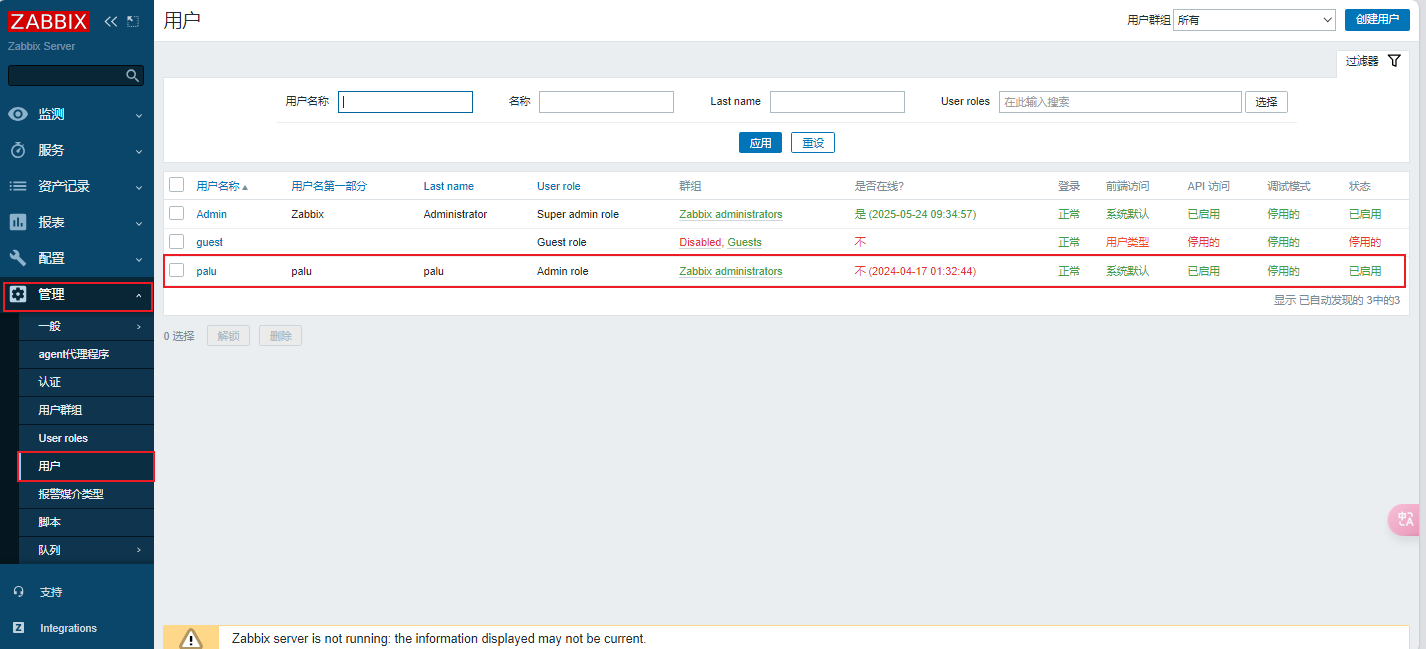The image size is (1426, 649).
Task: Click the clock icon for 服务
Action: tap(18, 150)
